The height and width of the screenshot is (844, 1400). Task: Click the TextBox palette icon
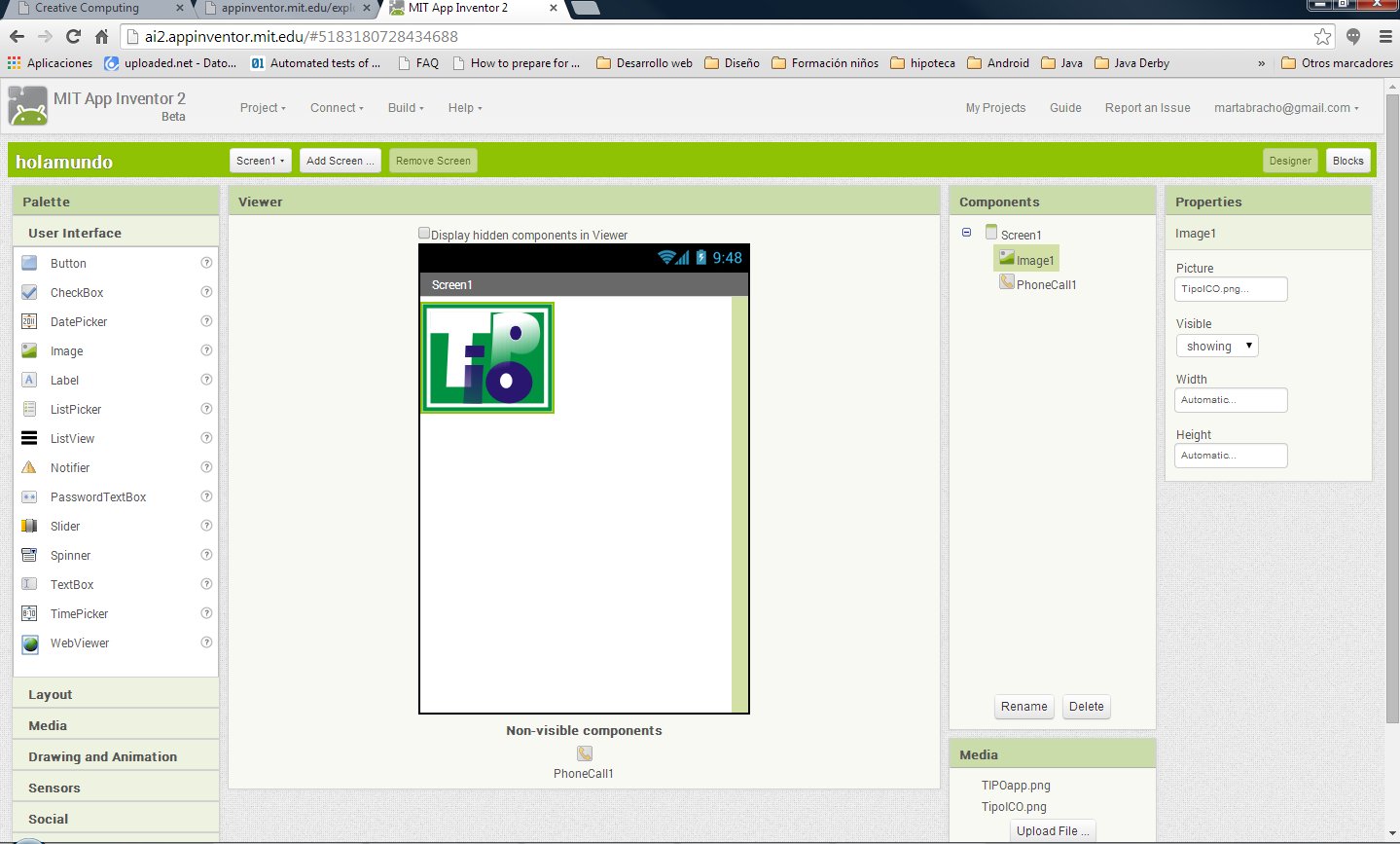[x=29, y=584]
